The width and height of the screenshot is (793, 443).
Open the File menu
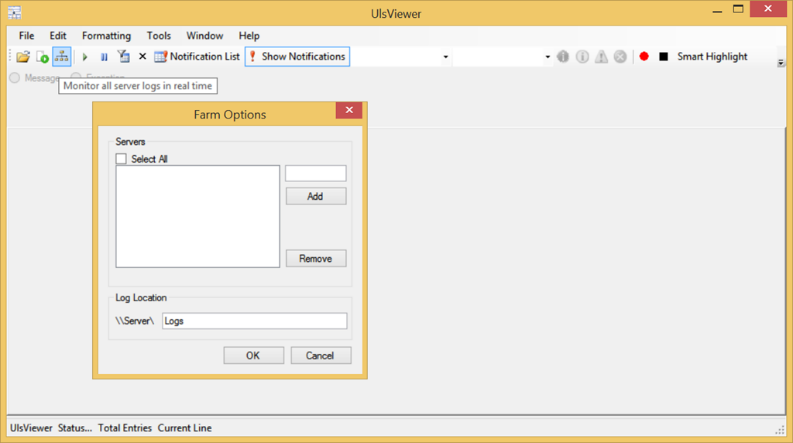(26, 36)
